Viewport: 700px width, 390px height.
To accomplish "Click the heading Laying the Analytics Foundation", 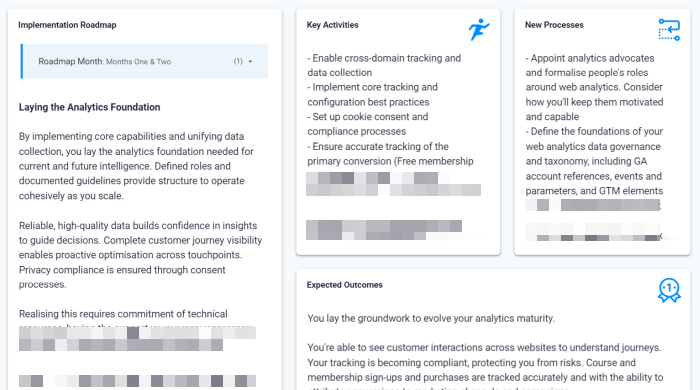I will coord(89,107).
